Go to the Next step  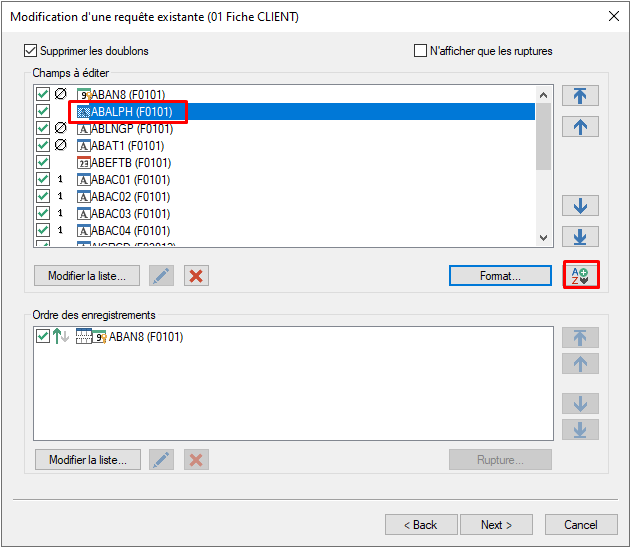click(x=496, y=525)
